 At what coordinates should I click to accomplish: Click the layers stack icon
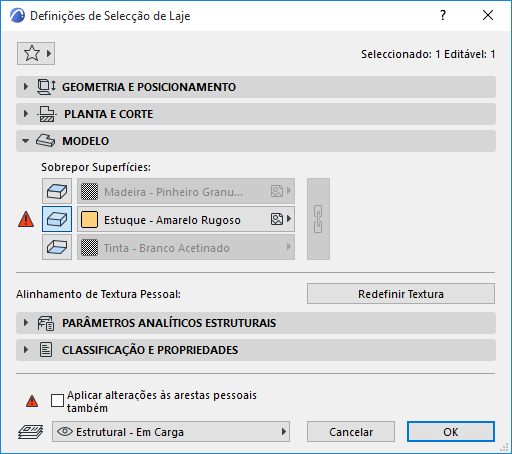click(x=30, y=432)
